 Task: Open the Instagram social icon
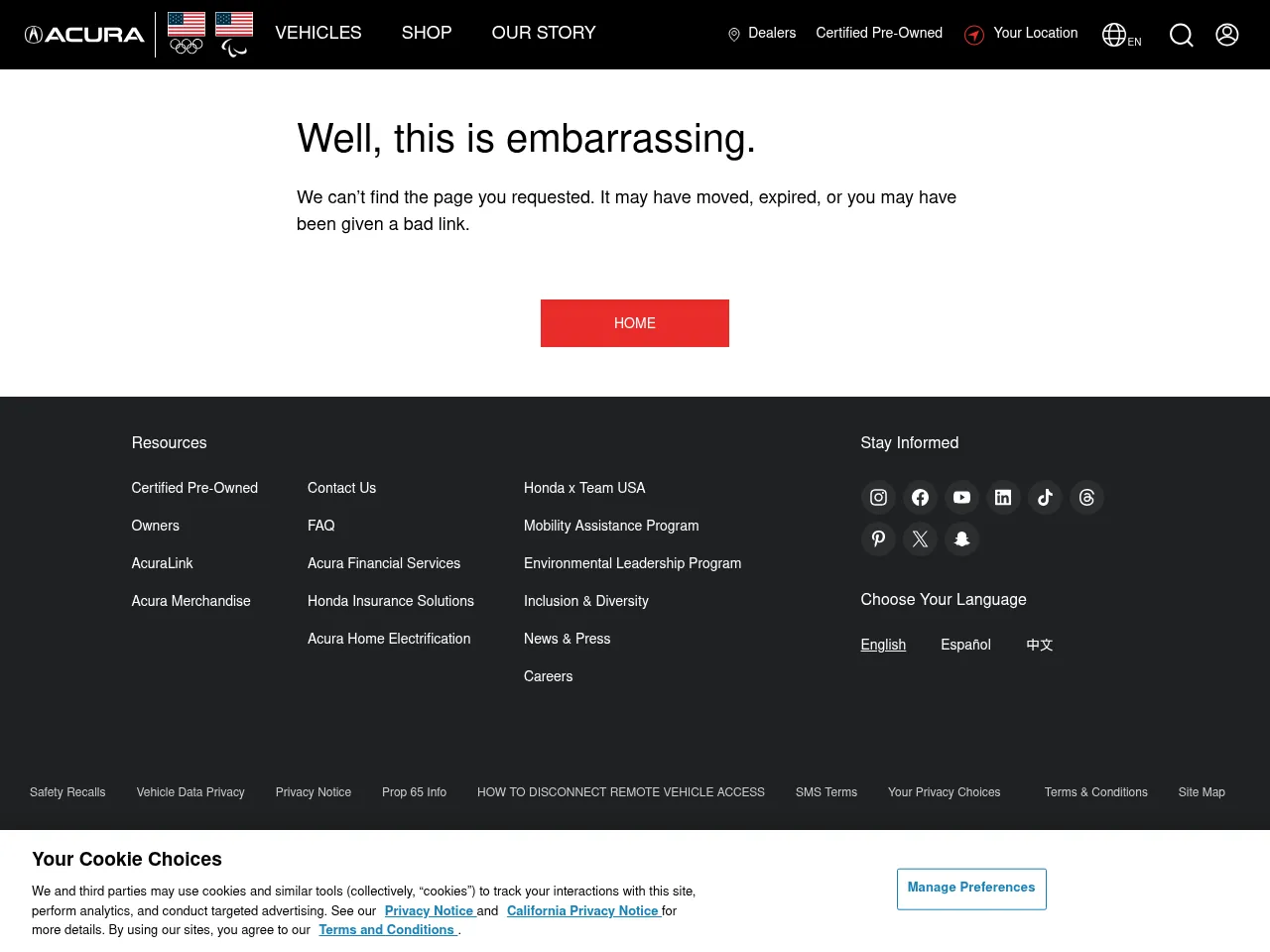pos(878,498)
